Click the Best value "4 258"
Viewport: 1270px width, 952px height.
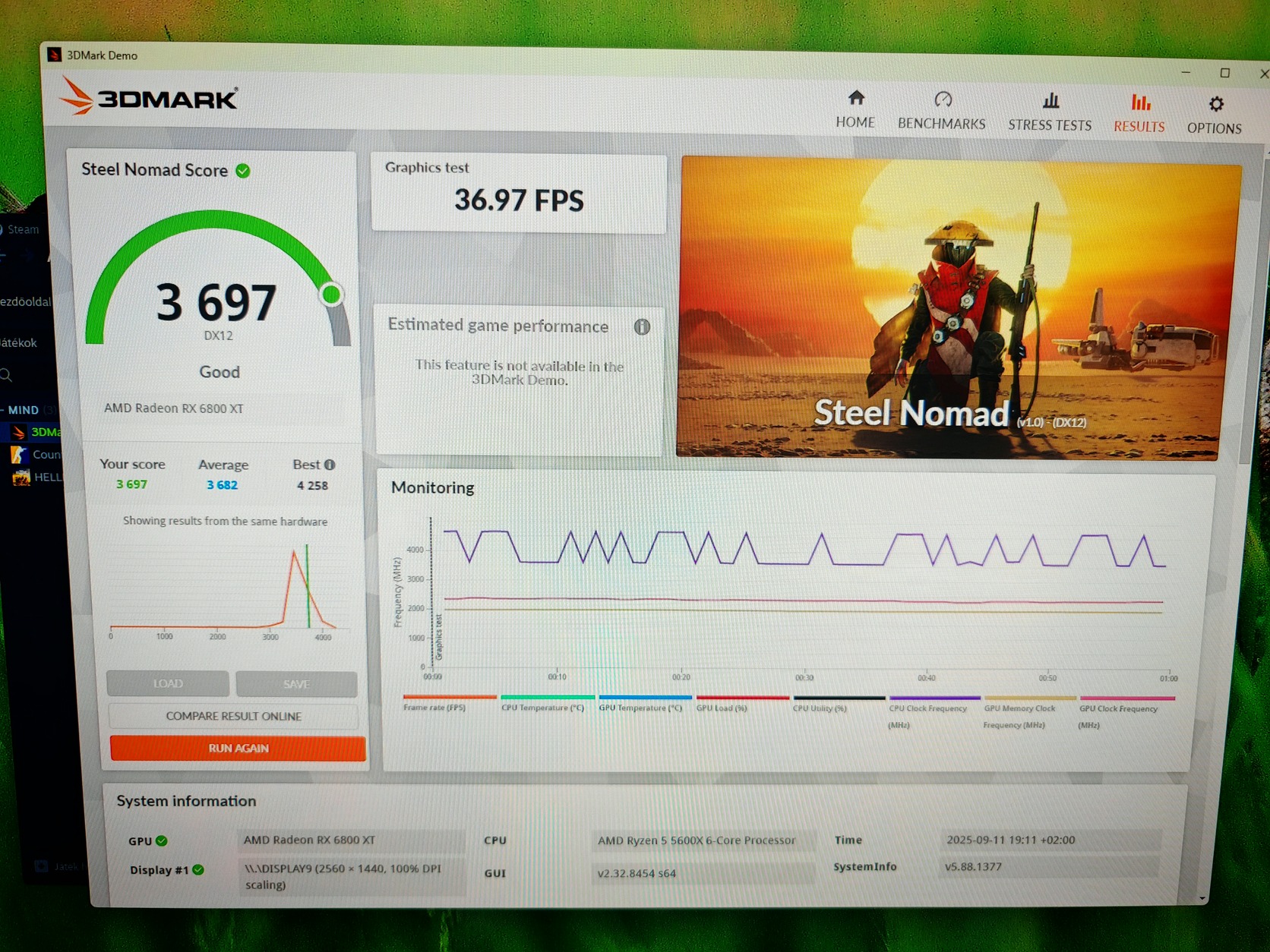click(312, 486)
